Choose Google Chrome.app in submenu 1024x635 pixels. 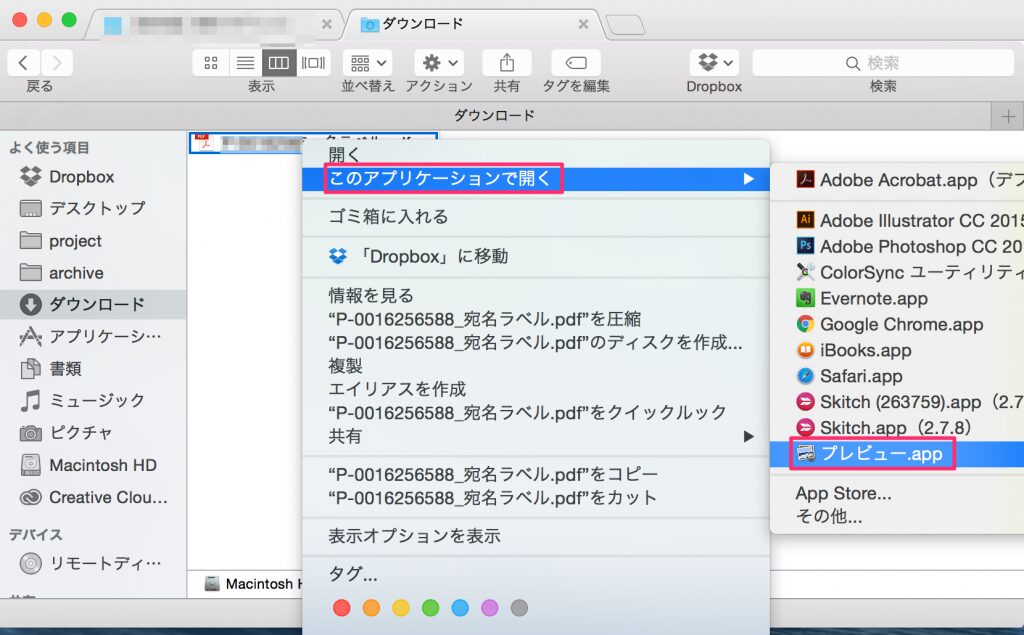pyautogui.click(x=901, y=324)
